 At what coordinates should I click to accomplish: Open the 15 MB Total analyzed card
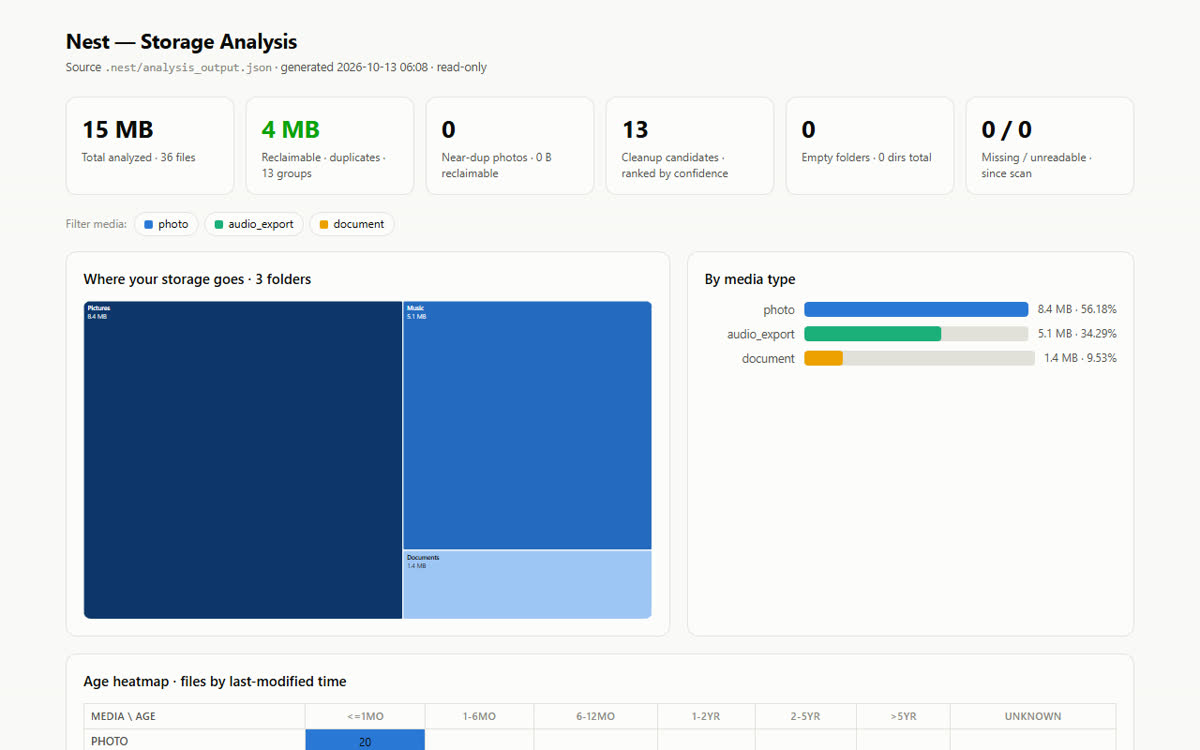coord(150,145)
